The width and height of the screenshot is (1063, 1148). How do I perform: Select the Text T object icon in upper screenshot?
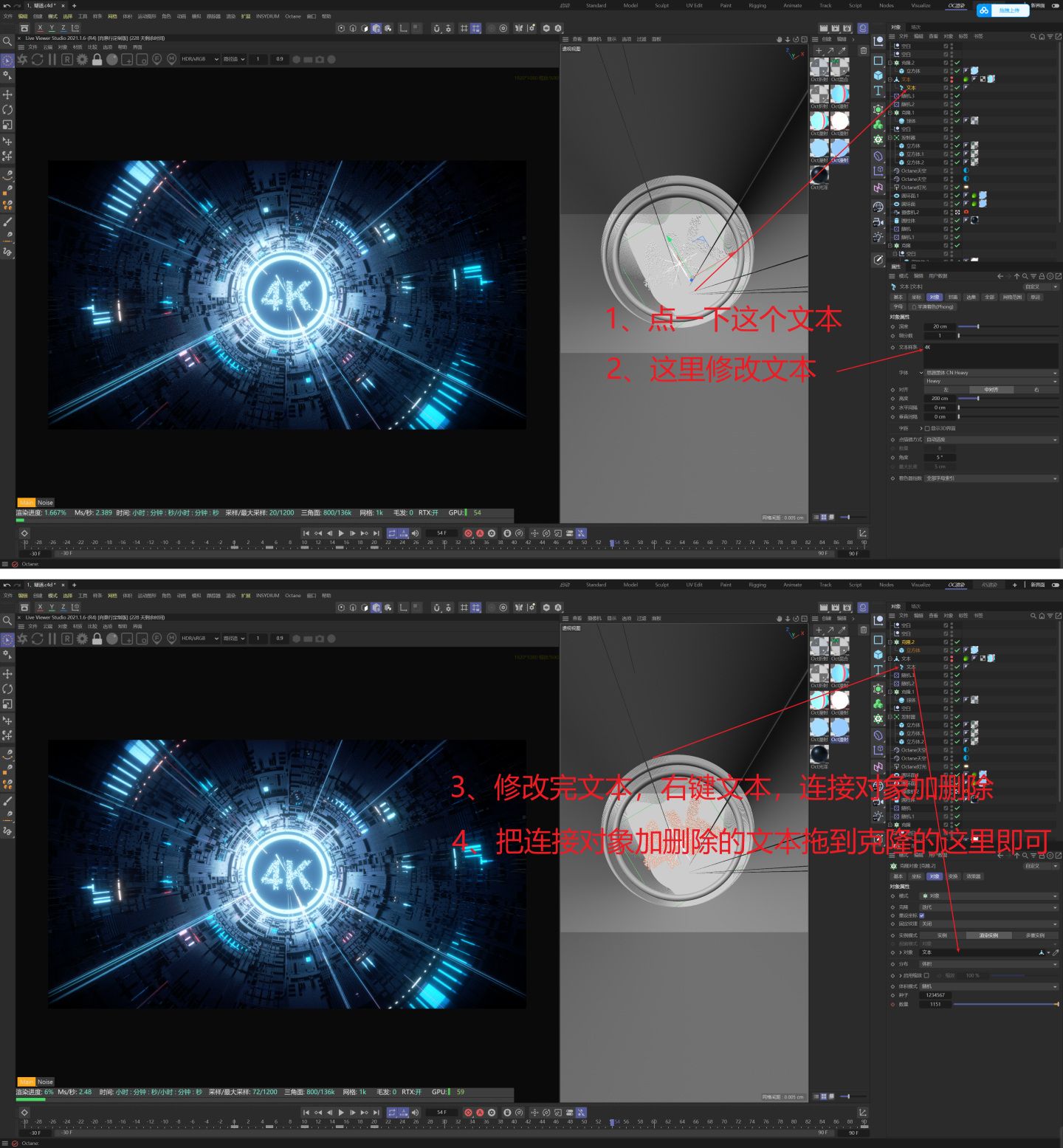point(878,91)
